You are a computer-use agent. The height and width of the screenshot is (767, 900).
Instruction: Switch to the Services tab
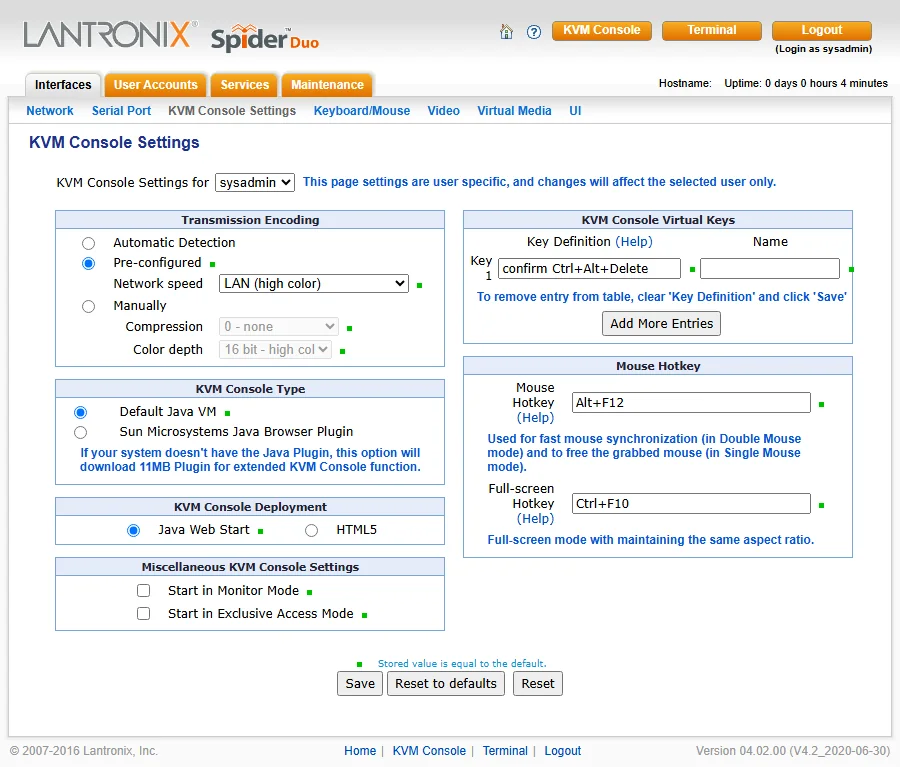click(x=245, y=85)
